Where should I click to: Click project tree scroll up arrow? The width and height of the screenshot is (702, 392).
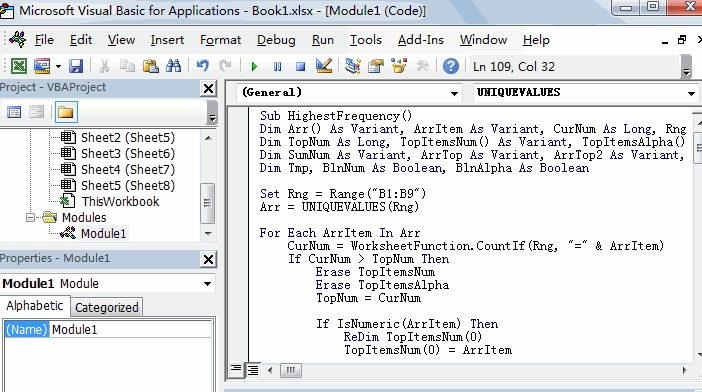(208, 138)
